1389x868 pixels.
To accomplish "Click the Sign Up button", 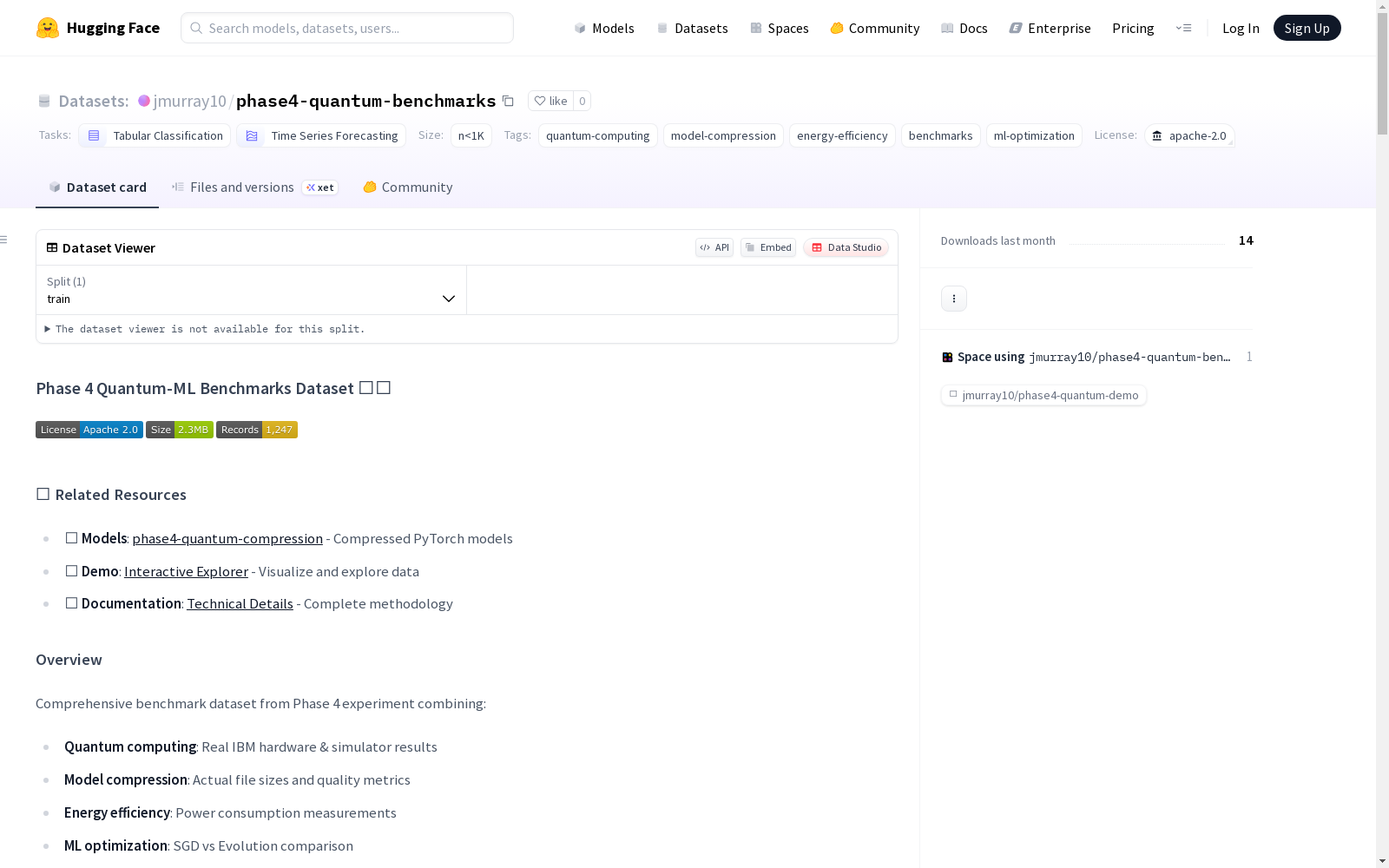I will pyautogui.click(x=1307, y=28).
